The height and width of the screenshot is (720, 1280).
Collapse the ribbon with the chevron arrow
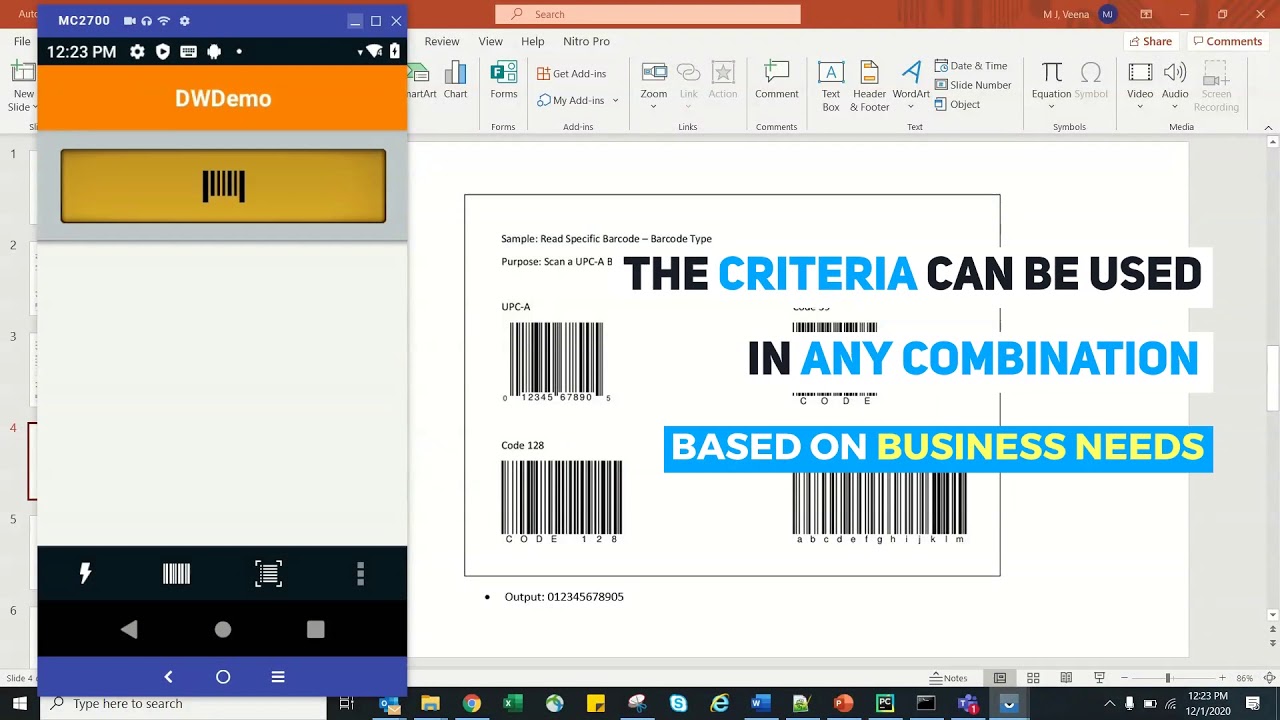tap(1269, 128)
